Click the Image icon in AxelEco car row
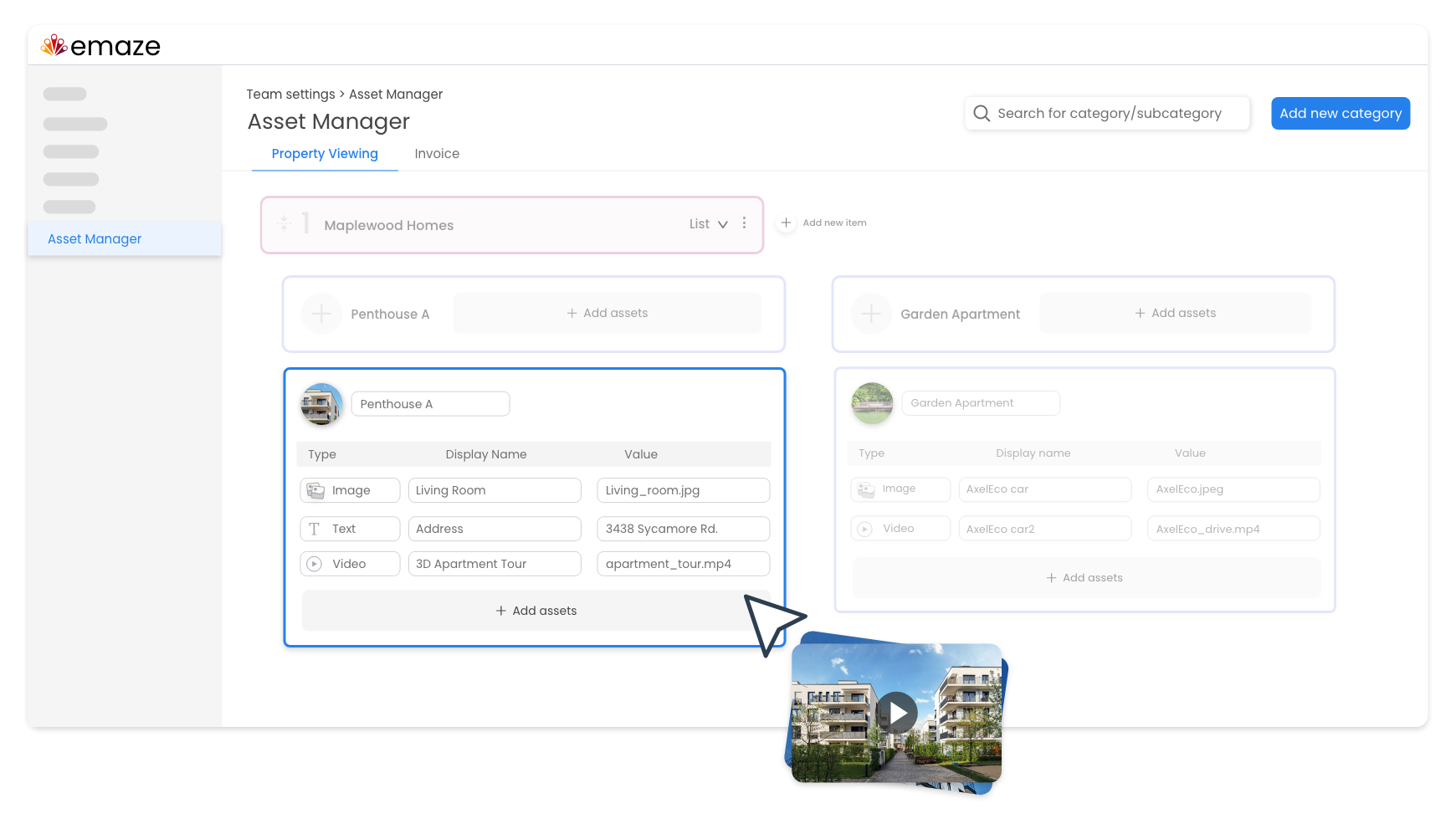Screen dimensions: 1456x829 pyautogui.click(x=866, y=489)
